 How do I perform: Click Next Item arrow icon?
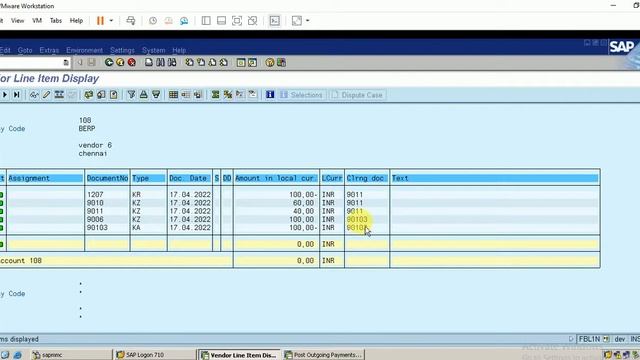pyautogui.click(x=5, y=95)
